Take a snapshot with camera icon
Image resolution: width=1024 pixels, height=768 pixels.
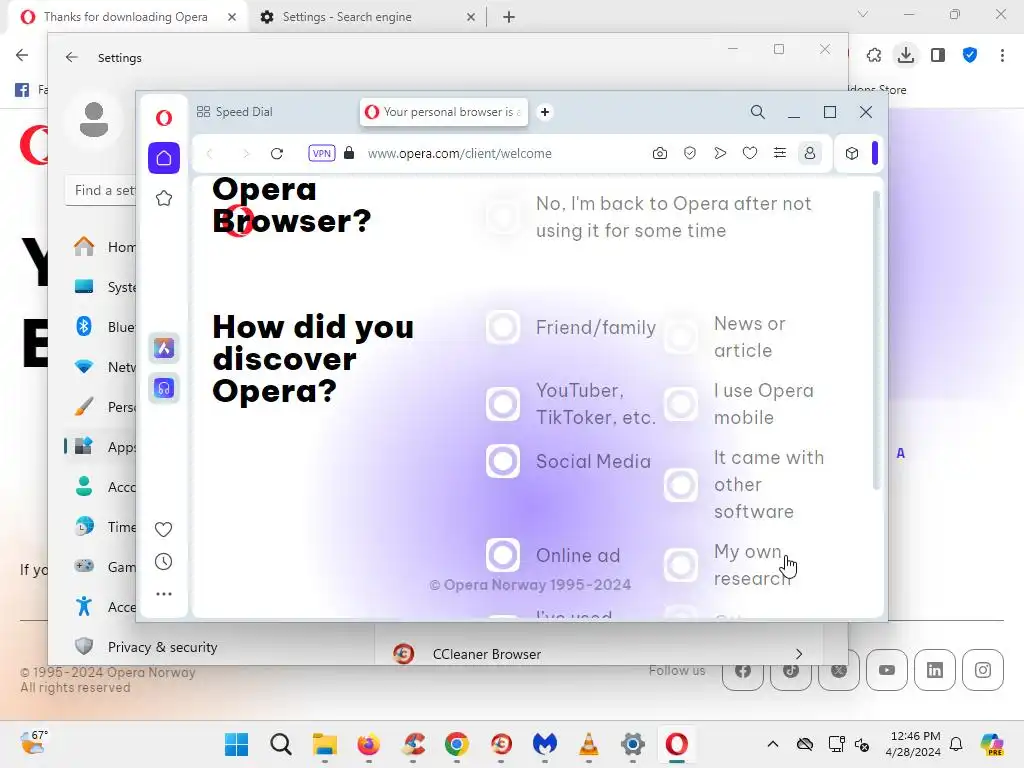660,153
